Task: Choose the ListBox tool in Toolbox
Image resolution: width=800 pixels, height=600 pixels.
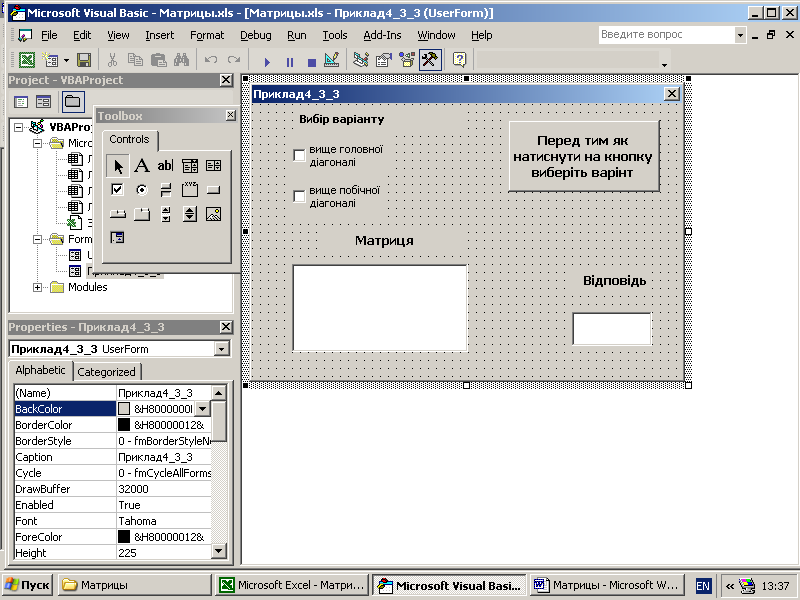Action: coord(213,166)
